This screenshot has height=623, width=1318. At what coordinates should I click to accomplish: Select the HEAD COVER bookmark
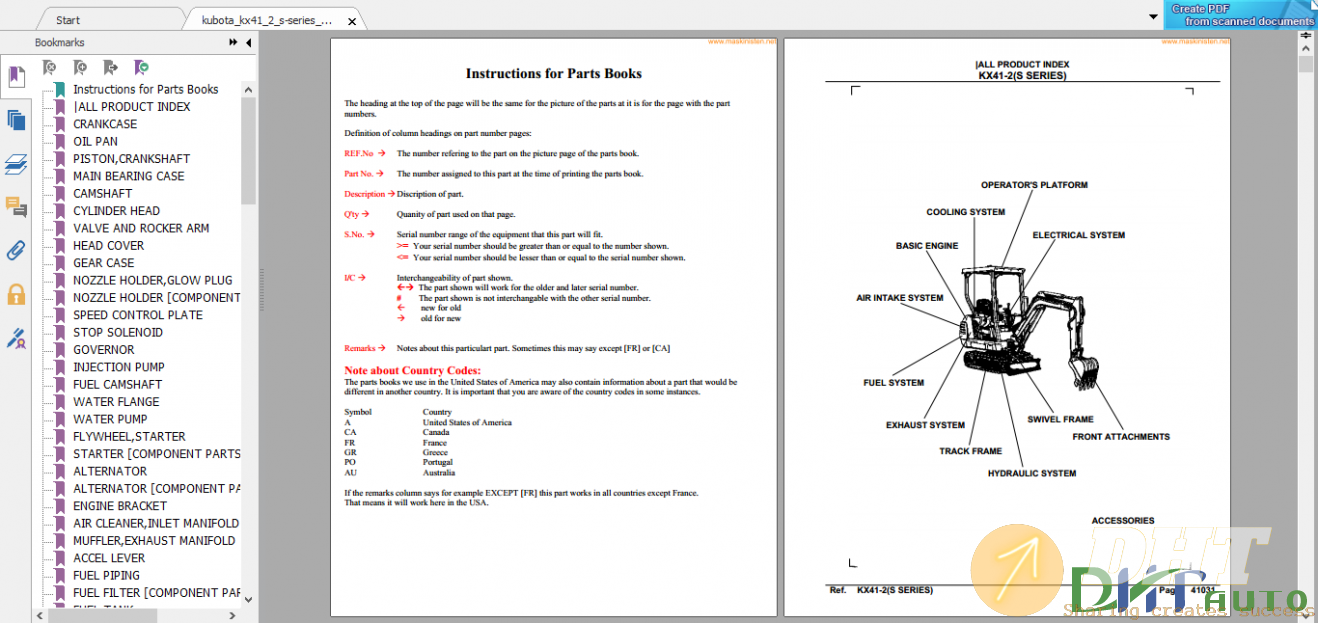(x=108, y=245)
